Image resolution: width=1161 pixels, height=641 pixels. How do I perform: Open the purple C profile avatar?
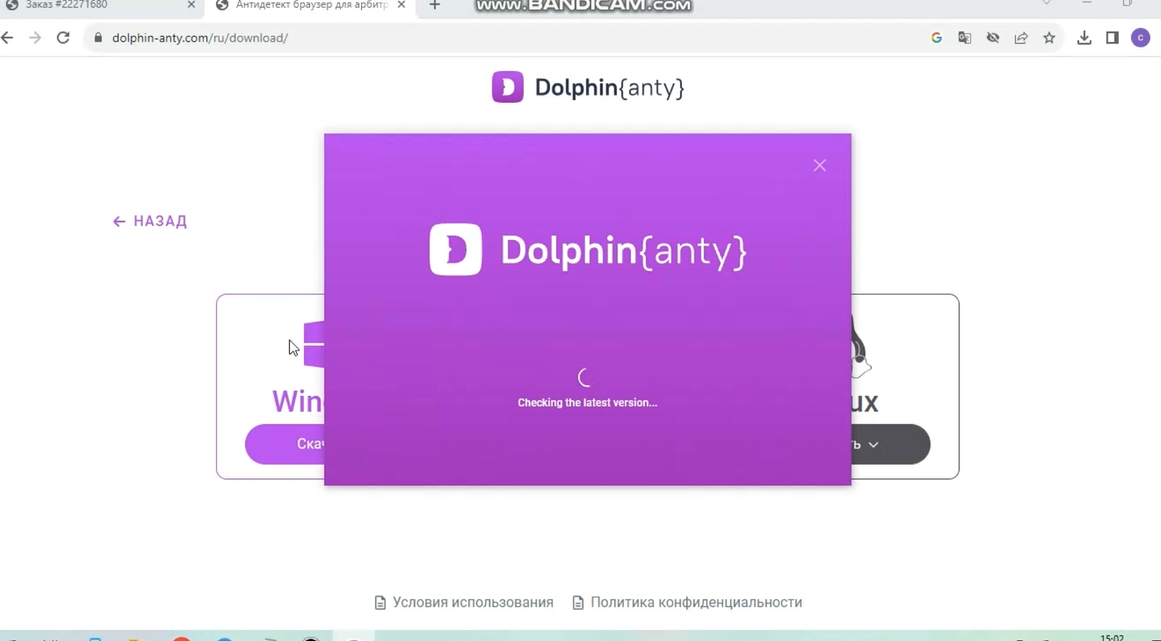1140,38
